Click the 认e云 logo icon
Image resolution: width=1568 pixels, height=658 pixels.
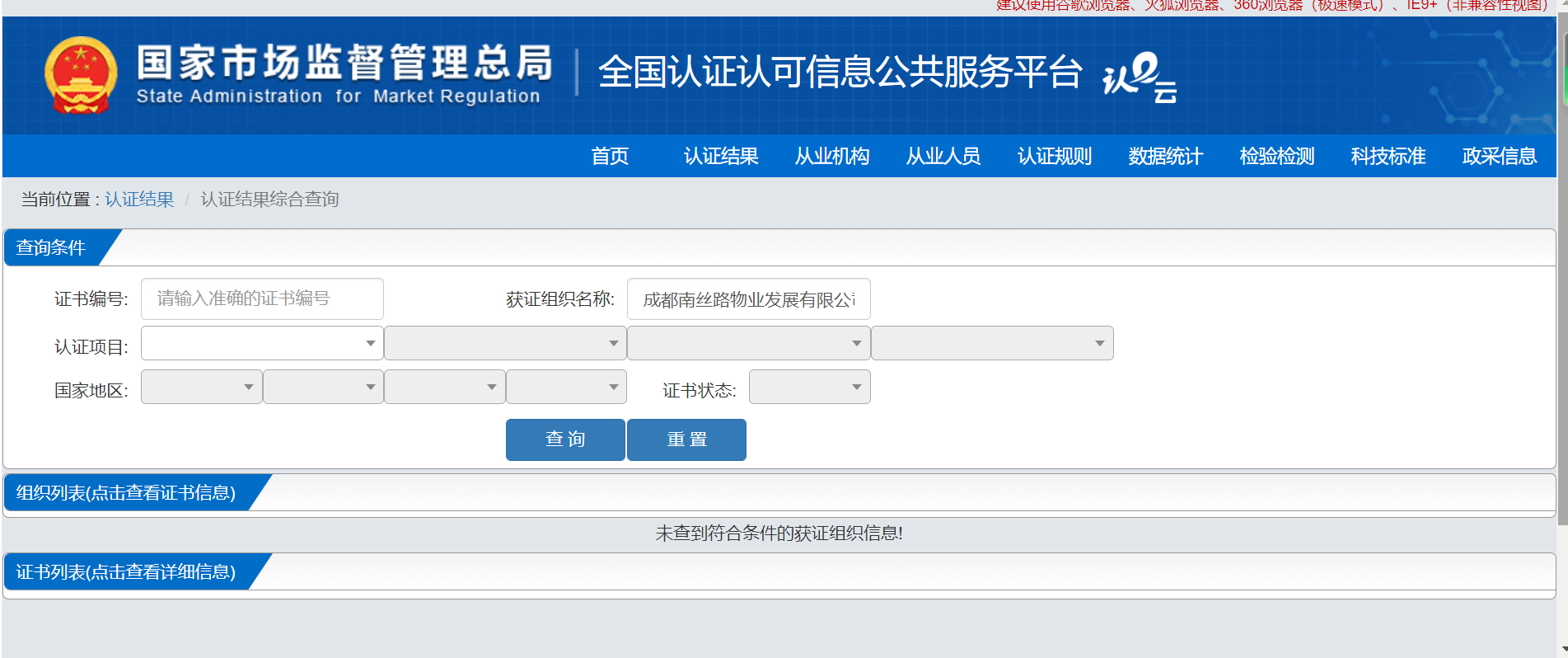click(1140, 77)
